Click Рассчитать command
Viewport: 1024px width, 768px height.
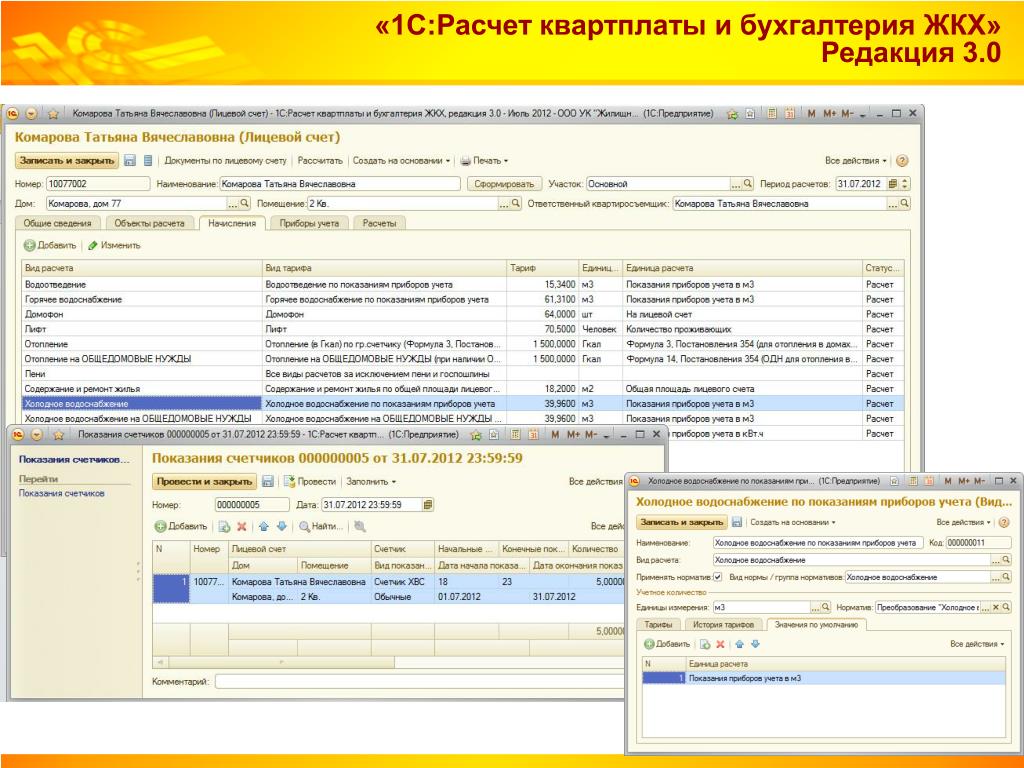click(320, 161)
